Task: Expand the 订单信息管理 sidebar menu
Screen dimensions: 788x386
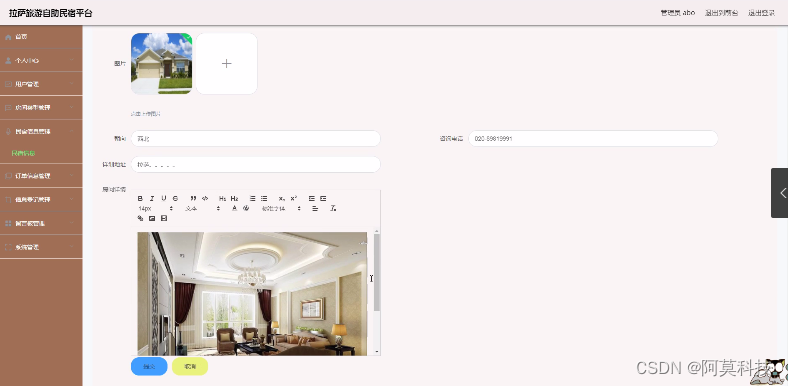Action: 41,176
